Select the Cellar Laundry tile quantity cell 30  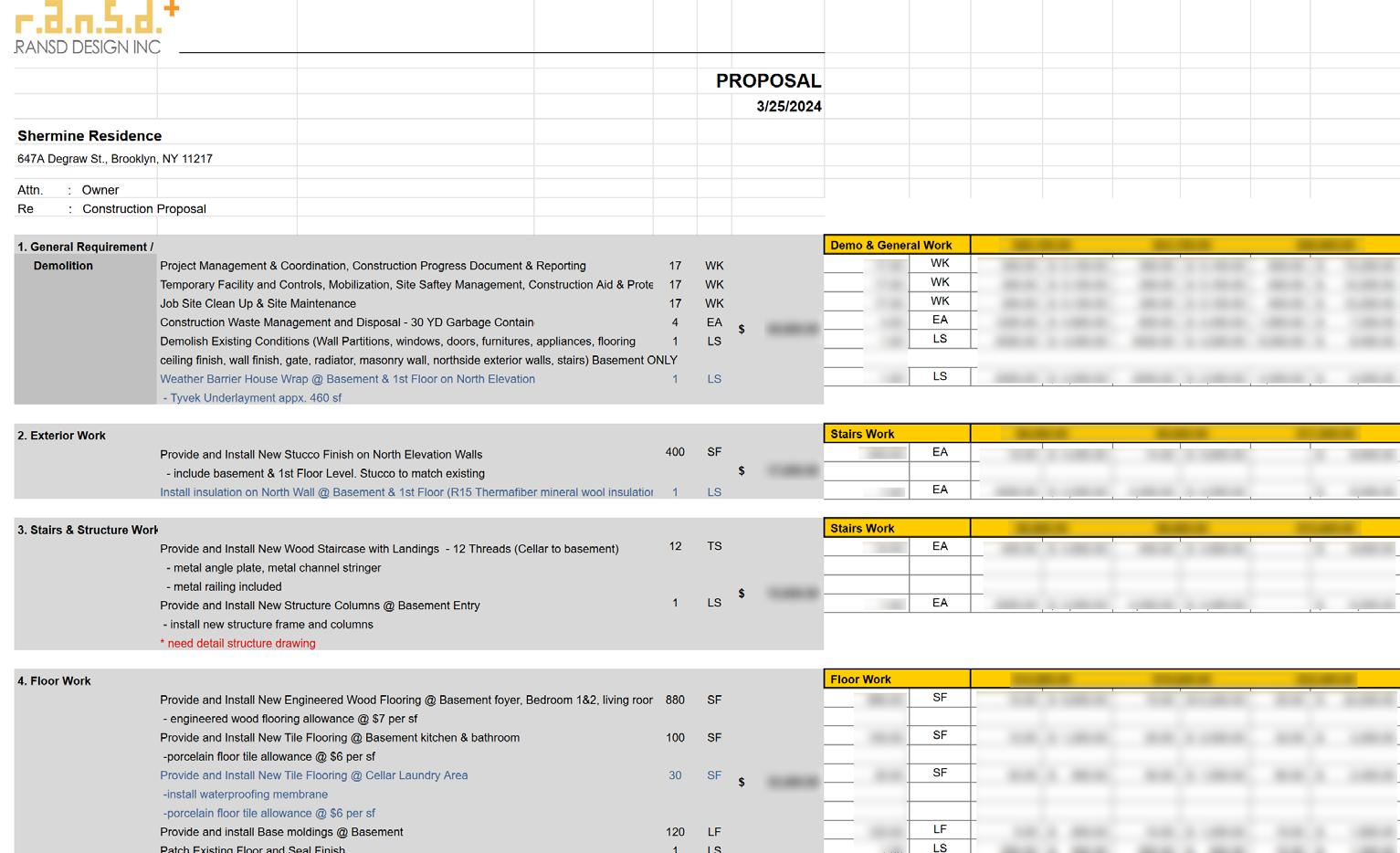(675, 775)
